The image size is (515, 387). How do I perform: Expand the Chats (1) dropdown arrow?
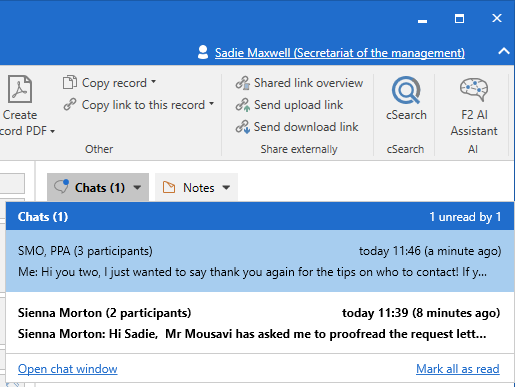137,188
